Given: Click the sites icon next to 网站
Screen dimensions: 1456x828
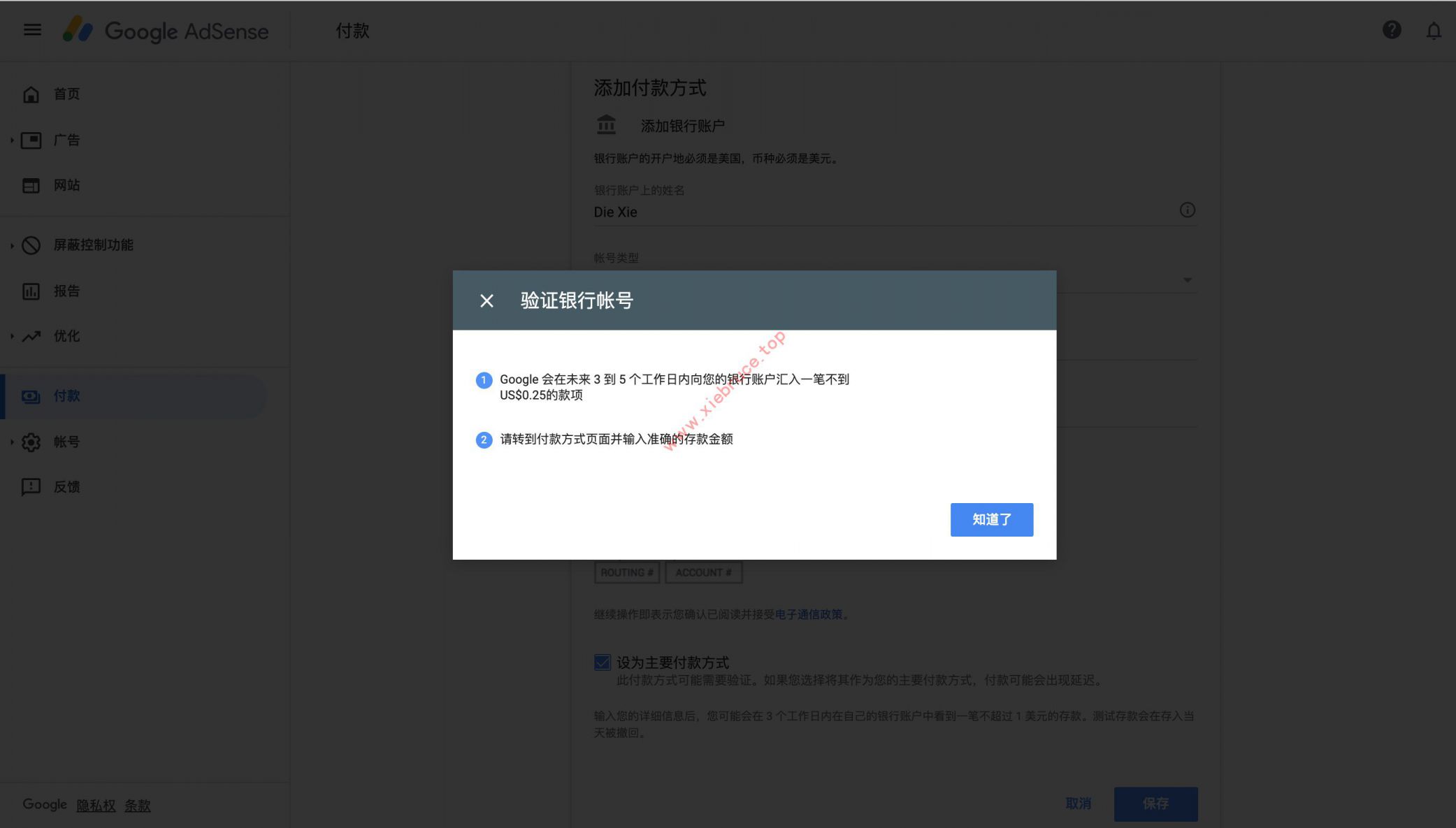Looking at the screenshot, I should [x=31, y=186].
